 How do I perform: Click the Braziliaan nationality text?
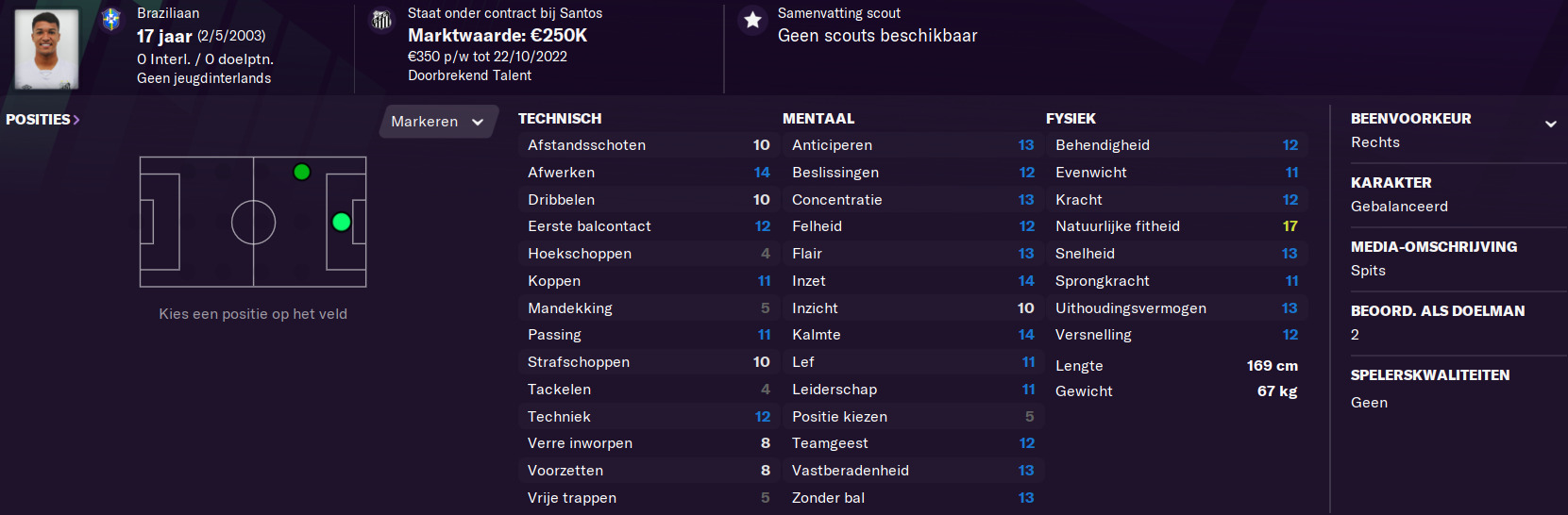click(x=168, y=13)
